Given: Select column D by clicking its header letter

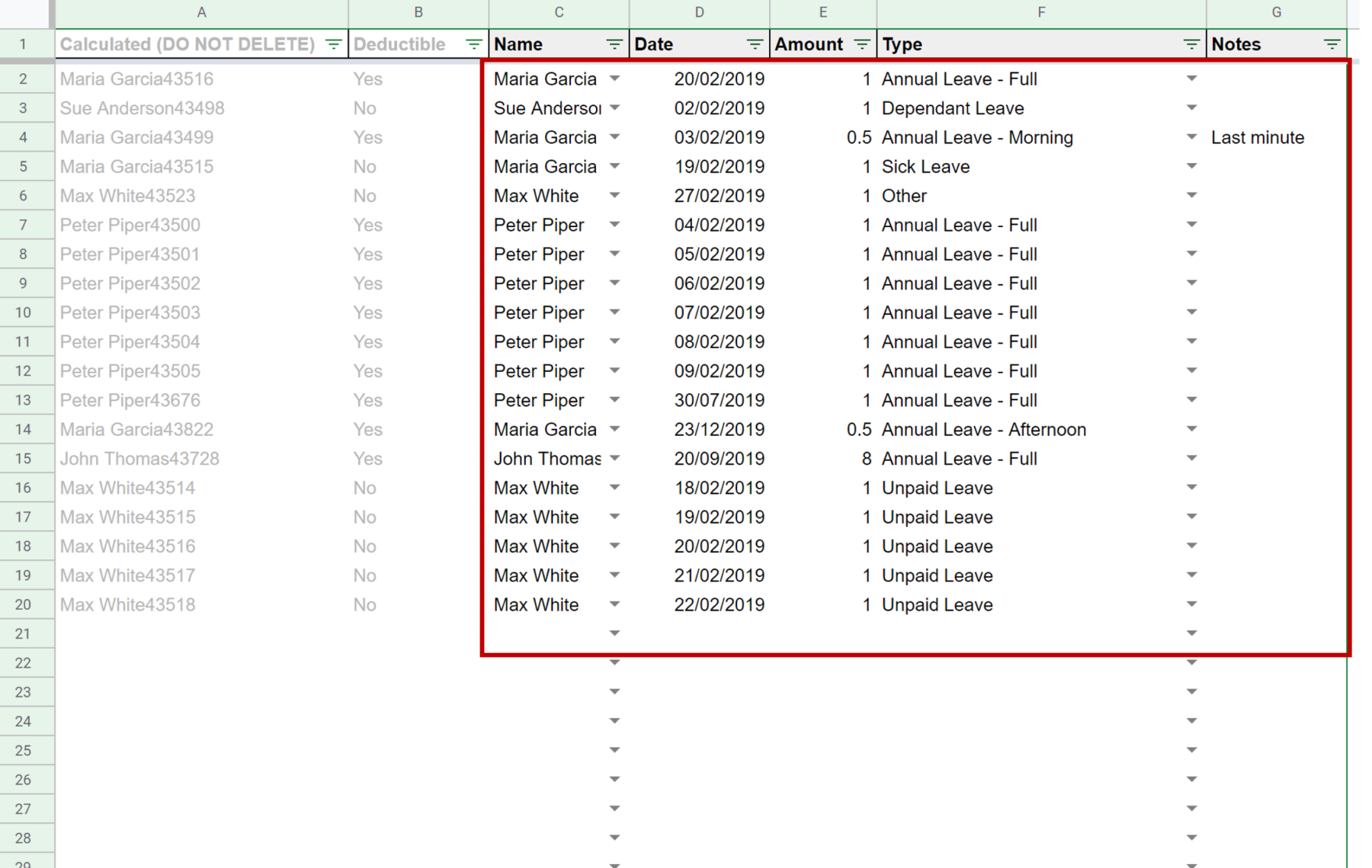Looking at the screenshot, I should 698,11.
